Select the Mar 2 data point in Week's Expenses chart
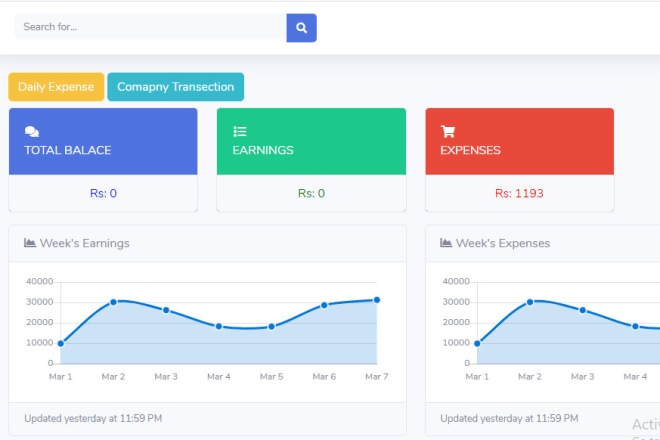 [530, 302]
